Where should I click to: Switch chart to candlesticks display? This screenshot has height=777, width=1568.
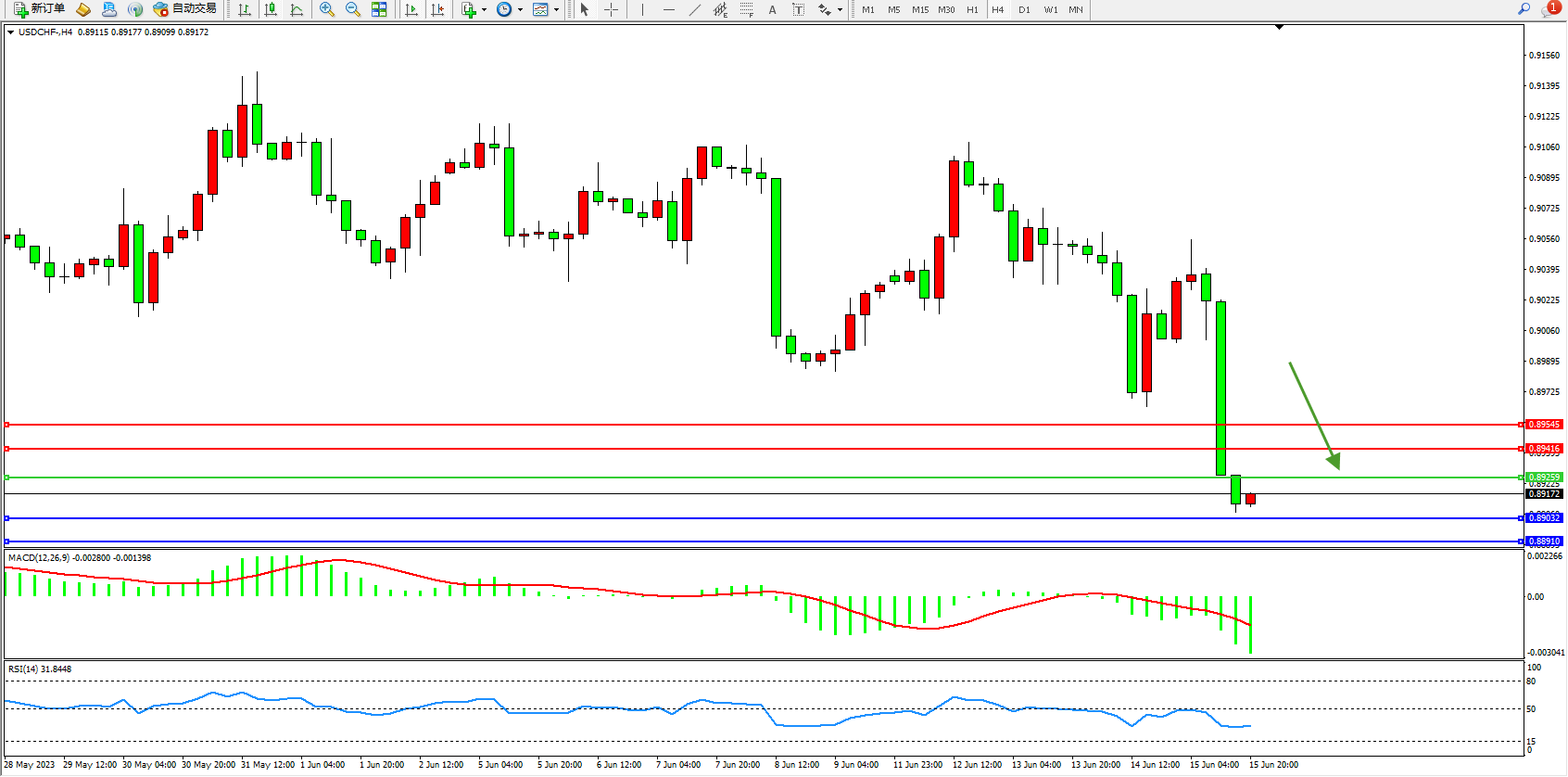[x=271, y=9]
